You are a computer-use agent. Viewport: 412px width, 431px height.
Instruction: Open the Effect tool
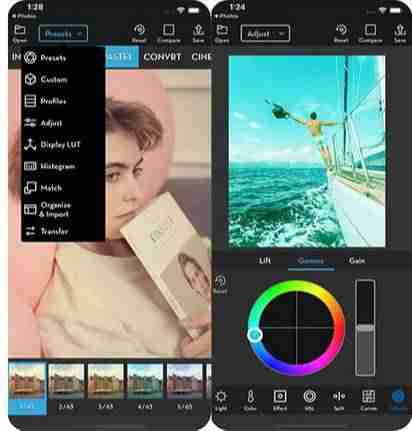tap(280, 400)
